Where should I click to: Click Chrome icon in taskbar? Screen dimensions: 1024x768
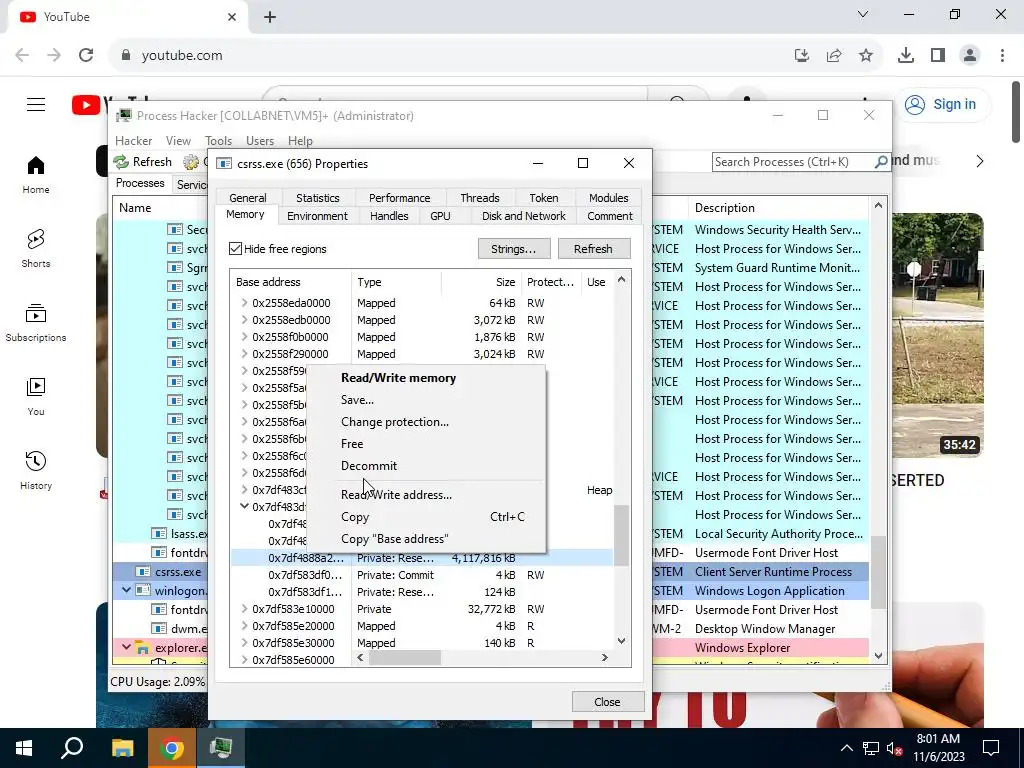pos(171,748)
